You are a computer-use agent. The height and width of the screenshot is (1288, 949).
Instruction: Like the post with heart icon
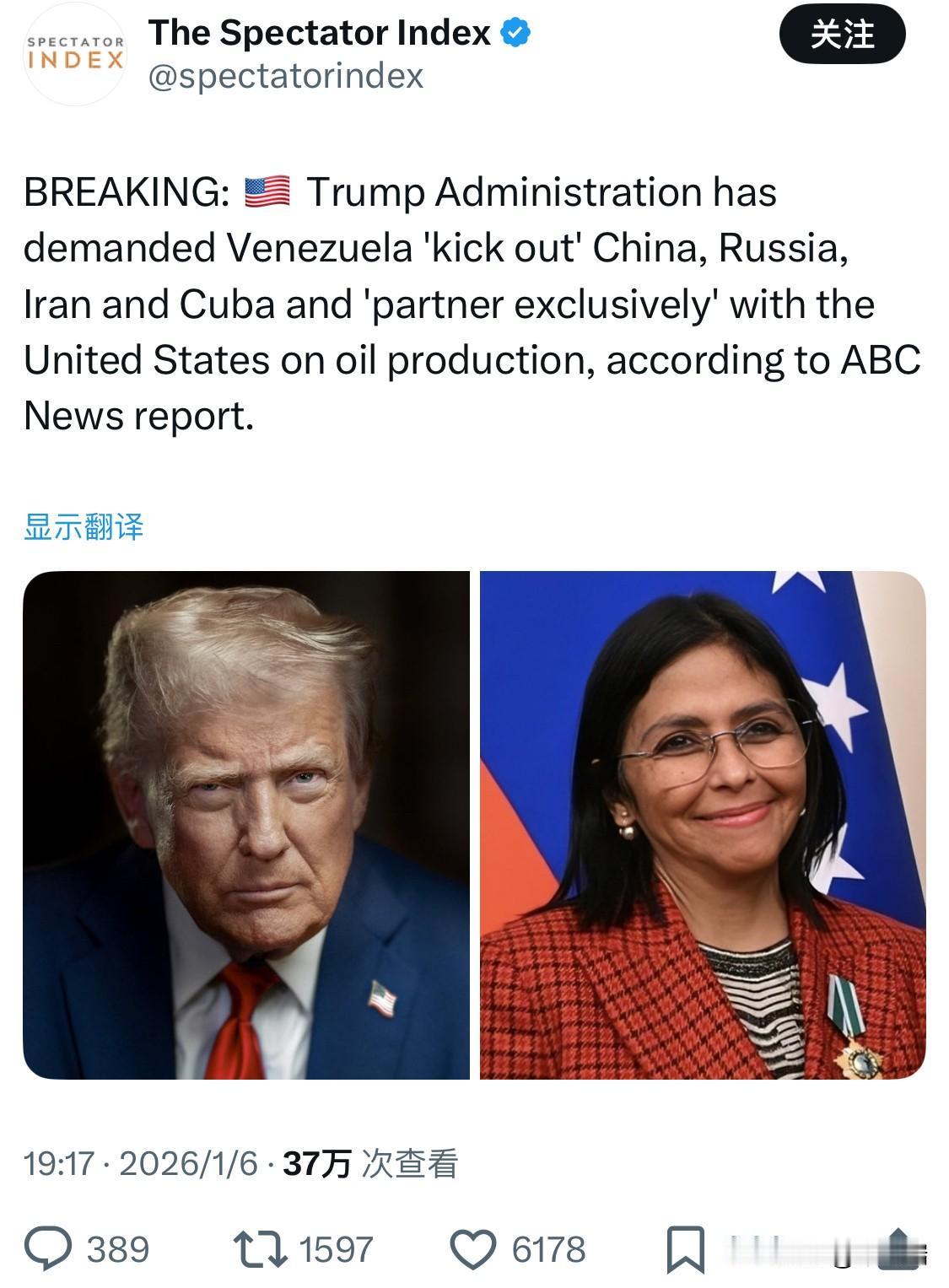pyautogui.click(x=473, y=1250)
